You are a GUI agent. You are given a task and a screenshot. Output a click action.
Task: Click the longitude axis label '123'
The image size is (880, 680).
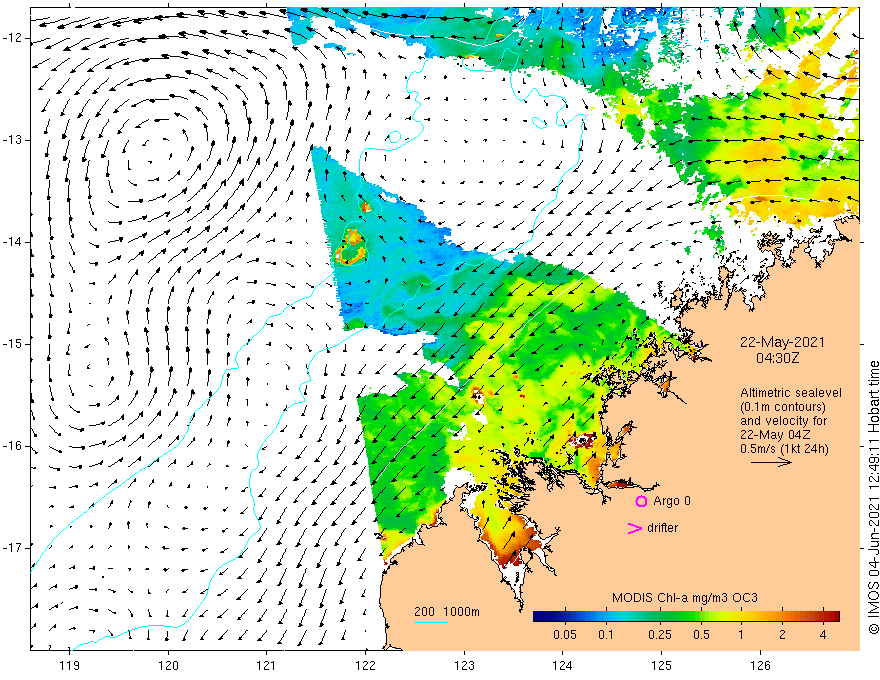click(x=464, y=665)
